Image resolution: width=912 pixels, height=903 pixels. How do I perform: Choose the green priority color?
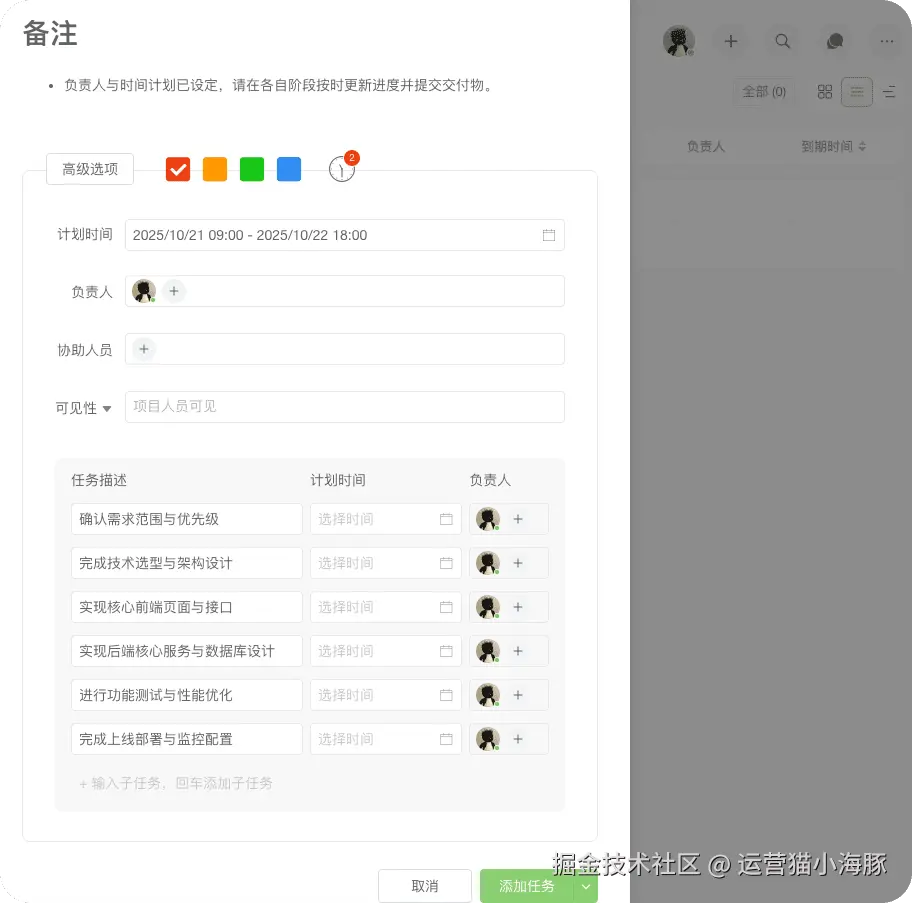252,169
